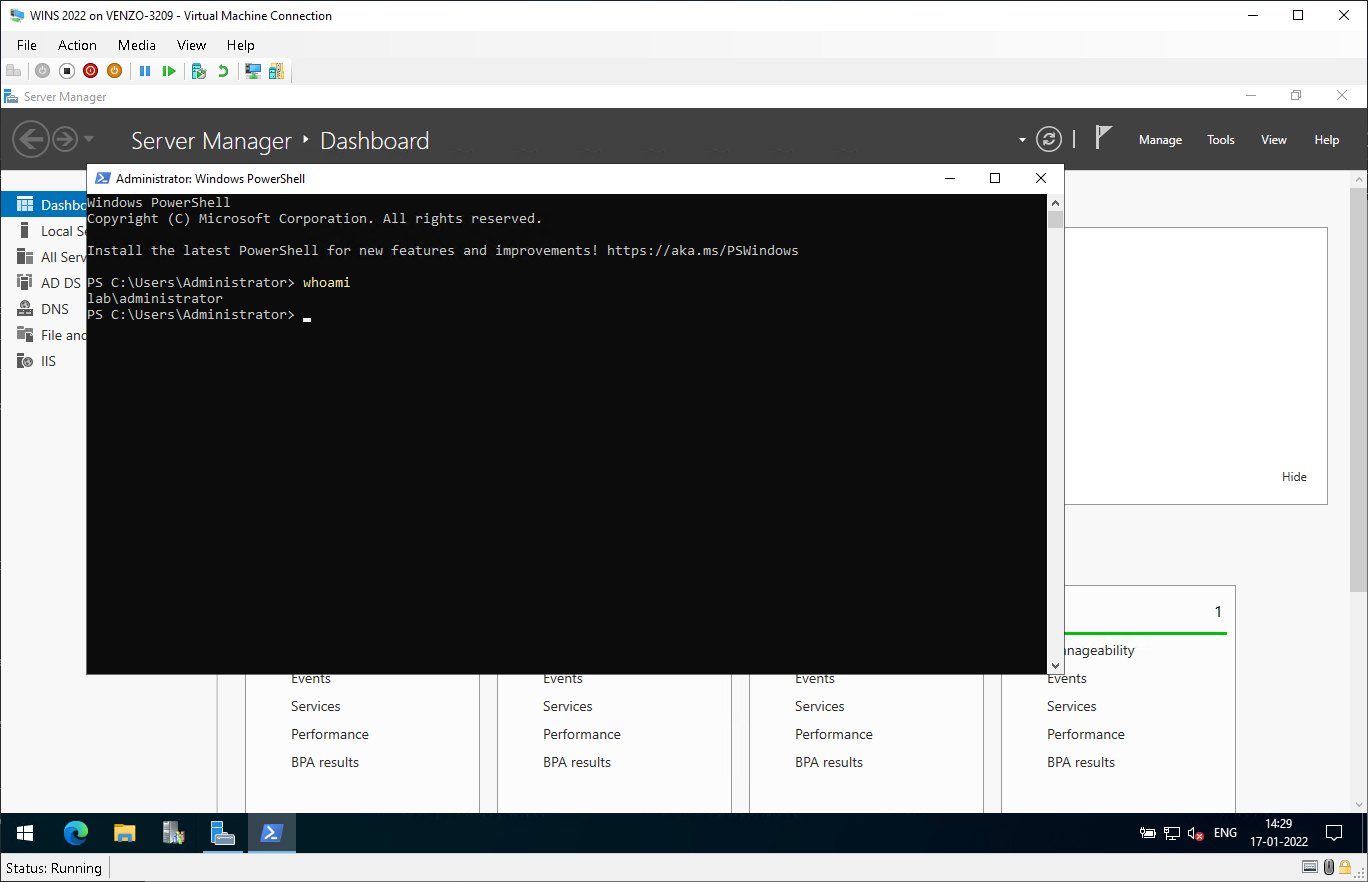
Task: Pause the virtual machine
Action: [145, 71]
